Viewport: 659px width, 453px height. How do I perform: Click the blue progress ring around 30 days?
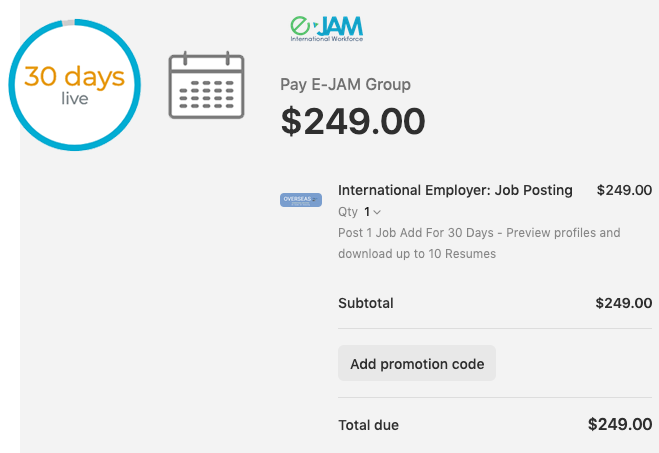pyautogui.click(x=11, y=84)
